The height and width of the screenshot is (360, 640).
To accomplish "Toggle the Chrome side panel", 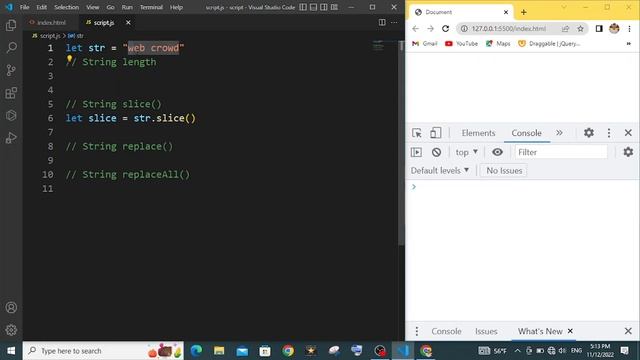I will [599, 29].
